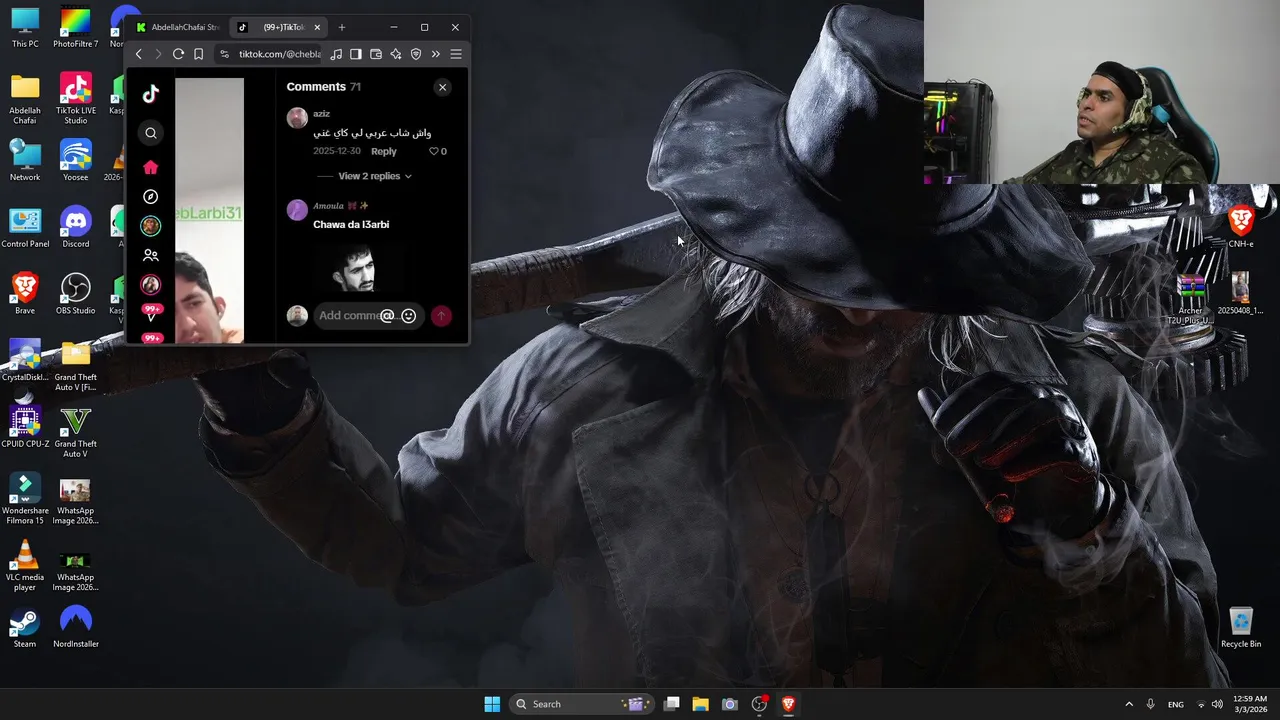The width and height of the screenshot is (1280, 720).
Task: Open Task View on taskbar
Action: point(672,704)
